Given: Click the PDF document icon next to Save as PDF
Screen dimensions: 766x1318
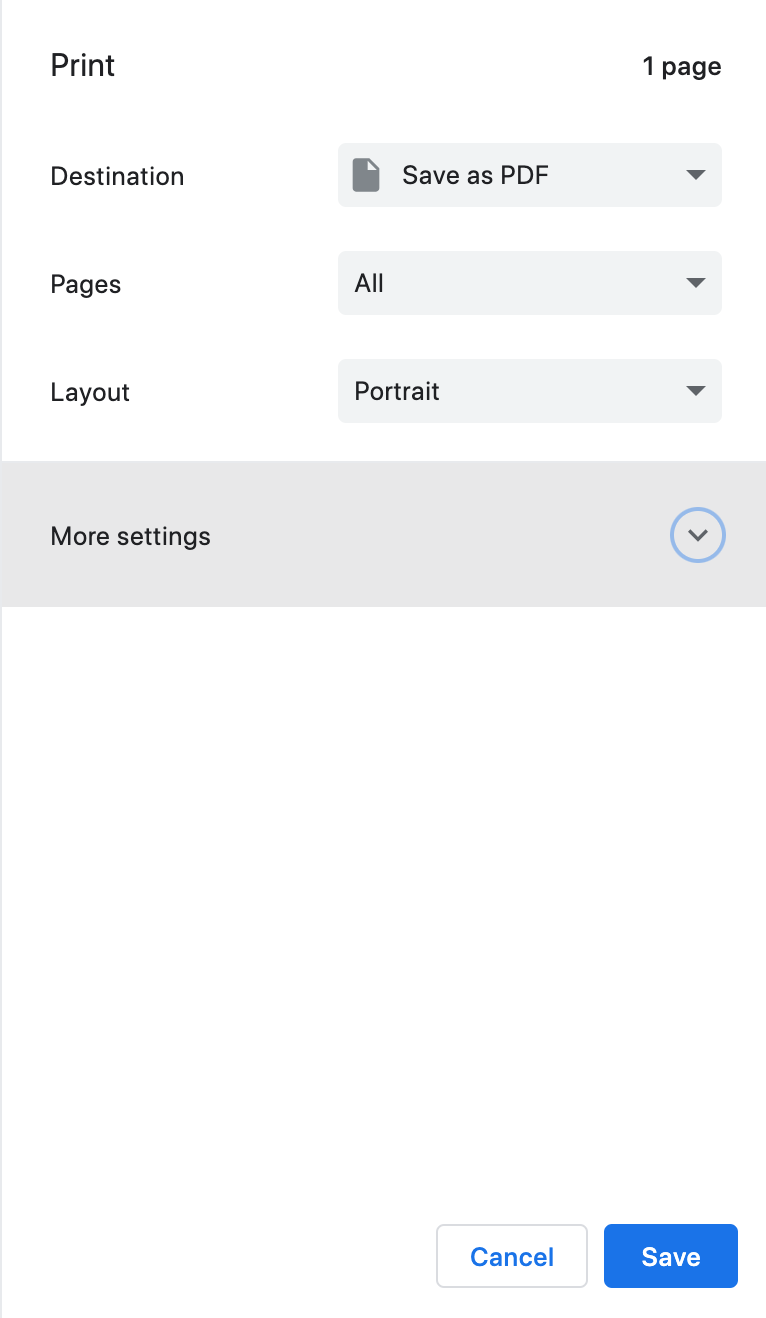Looking at the screenshot, I should [366, 174].
